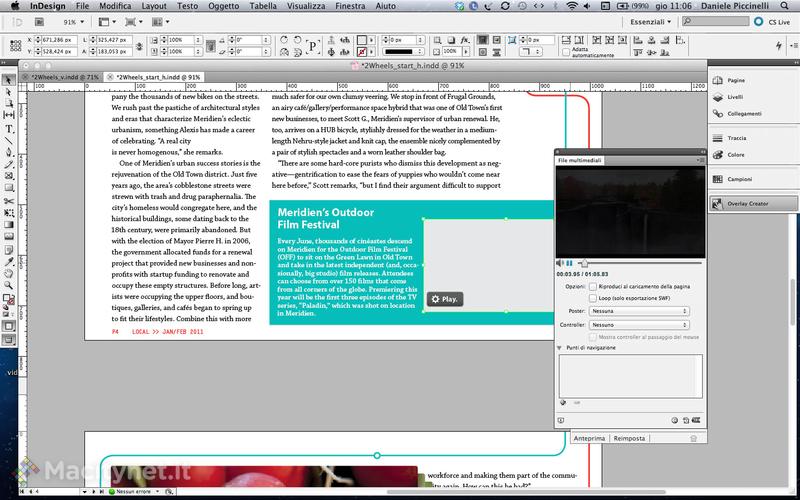Show the Campioni swatches panel
The width and height of the screenshot is (800, 500).
(739, 178)
